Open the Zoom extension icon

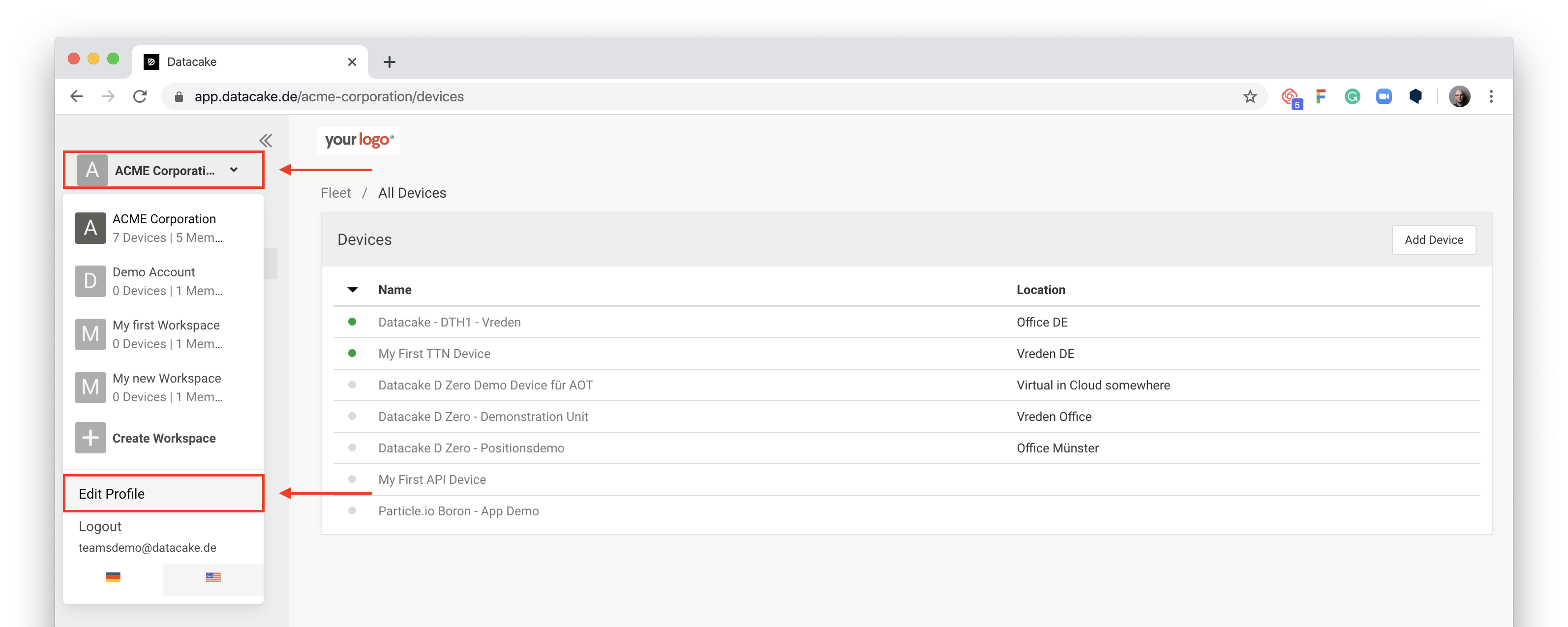pyautogui.click(x=1384, y=97)
